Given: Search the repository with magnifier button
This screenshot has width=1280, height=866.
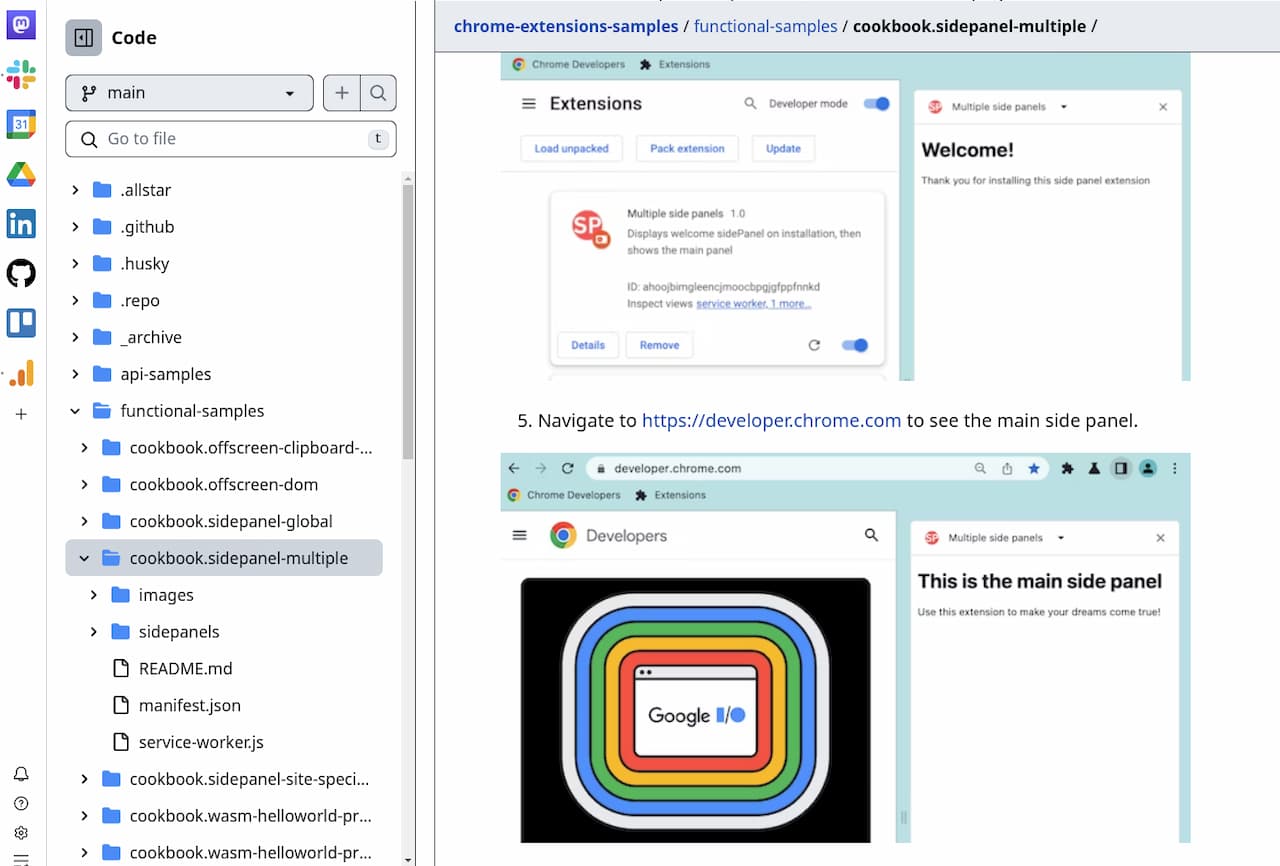Looking at the screenshot, I should click(378, 93).
